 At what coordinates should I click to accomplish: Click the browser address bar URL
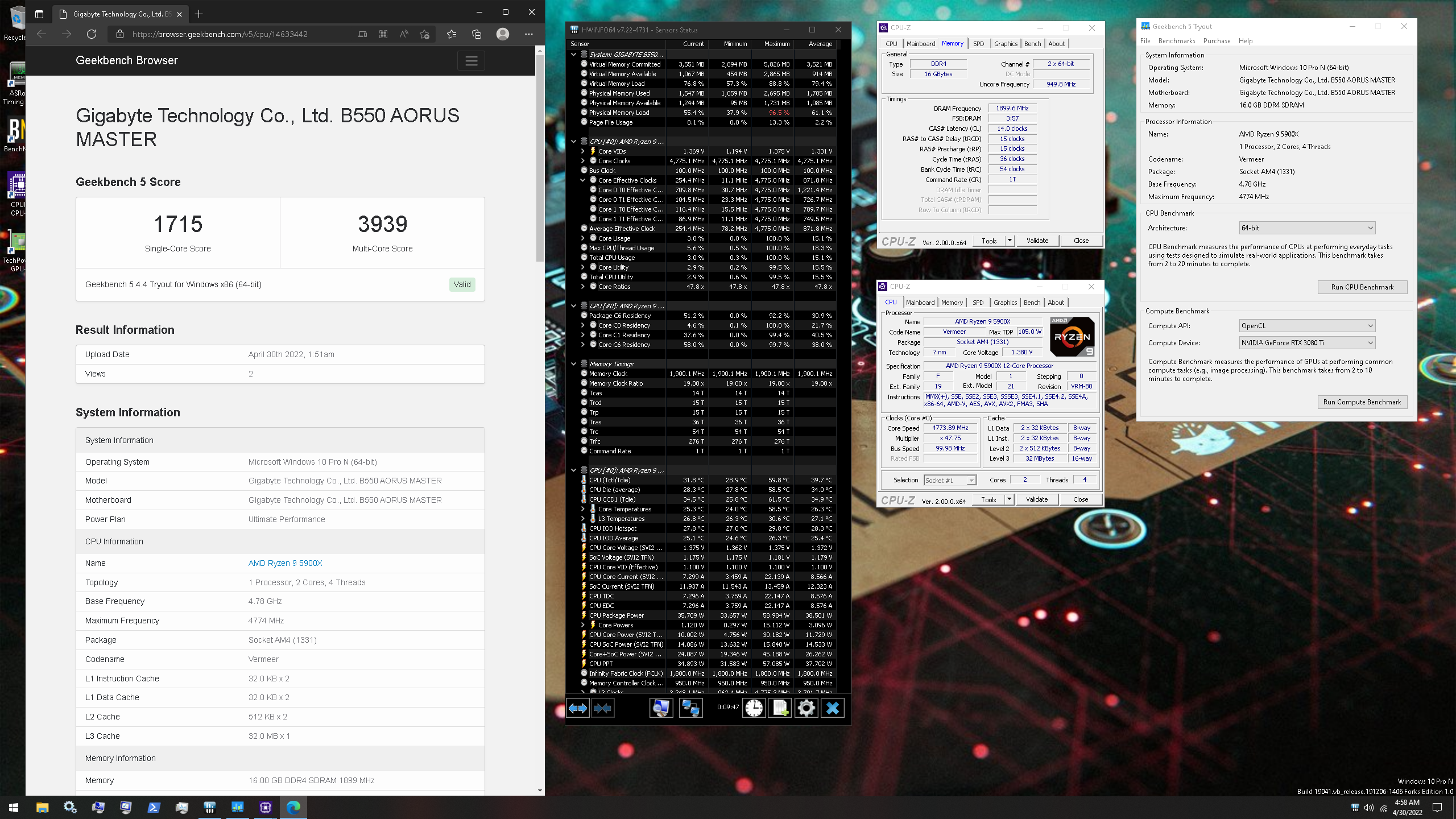click(x=220, y=34)
